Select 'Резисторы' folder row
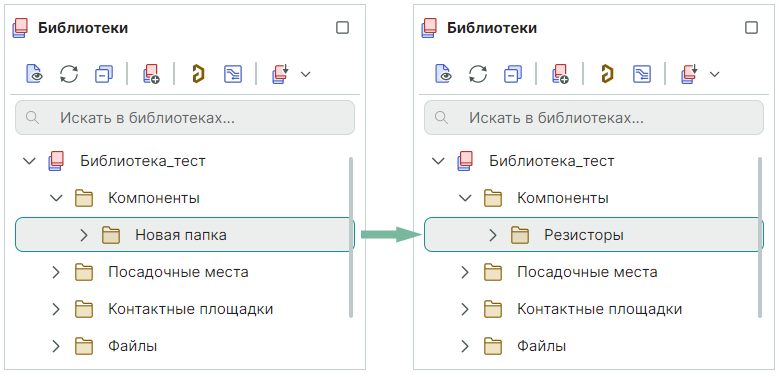Screen dimensions: 779x377 [594, 234]
